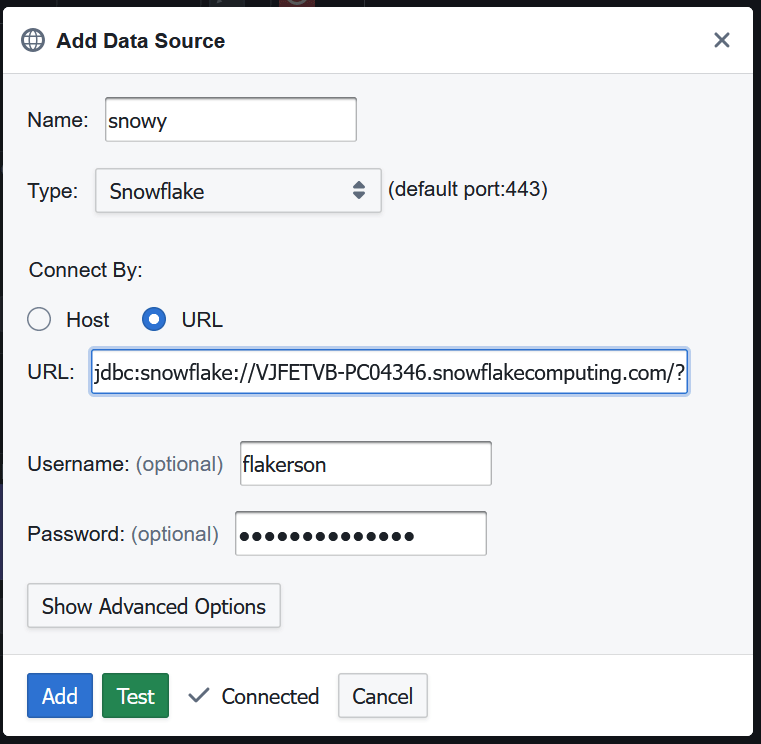Cancel adding the data source
Image resolution: width=761 pixels, height=744 pixels.
[x=382, y=696]
